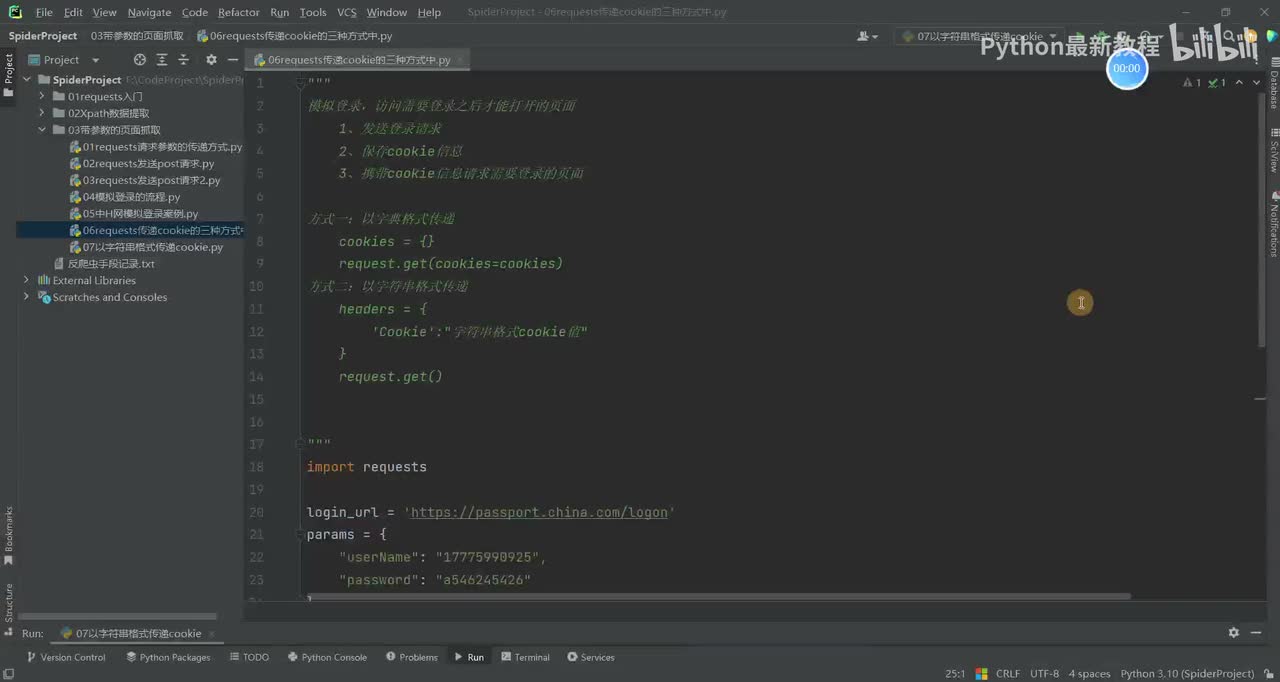Click Python 3.10 (SpiderProject) interpreter status
This screenshot has width=1280, height=682.
[x=1187, y=674]
